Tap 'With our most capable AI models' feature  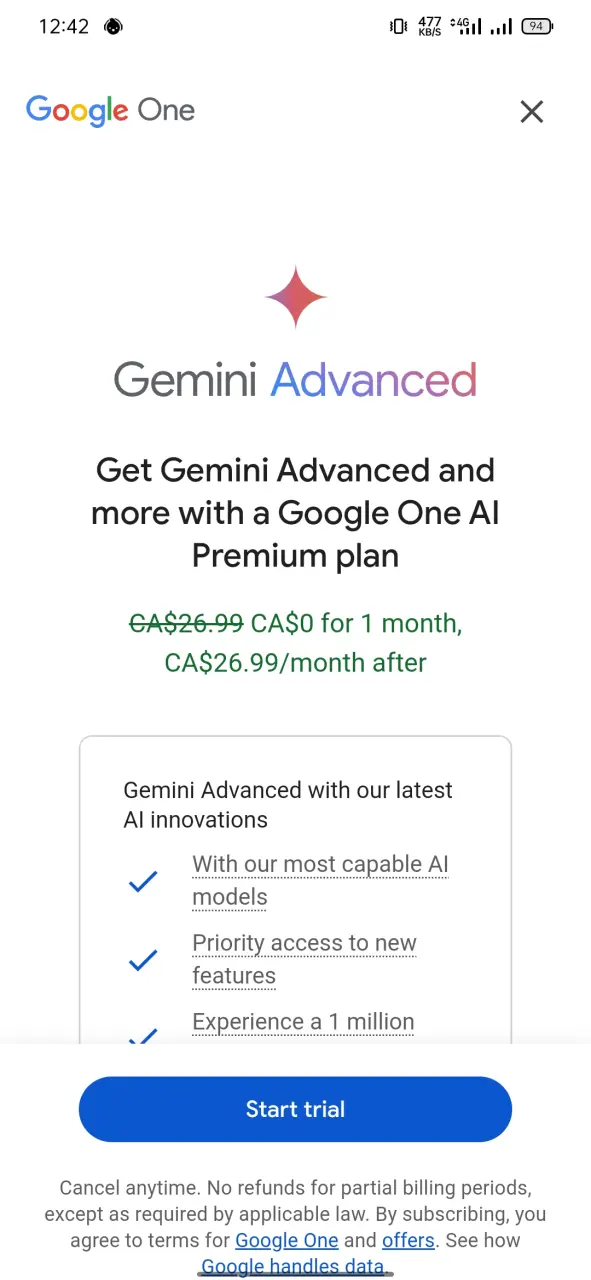[x=320, y=880]
